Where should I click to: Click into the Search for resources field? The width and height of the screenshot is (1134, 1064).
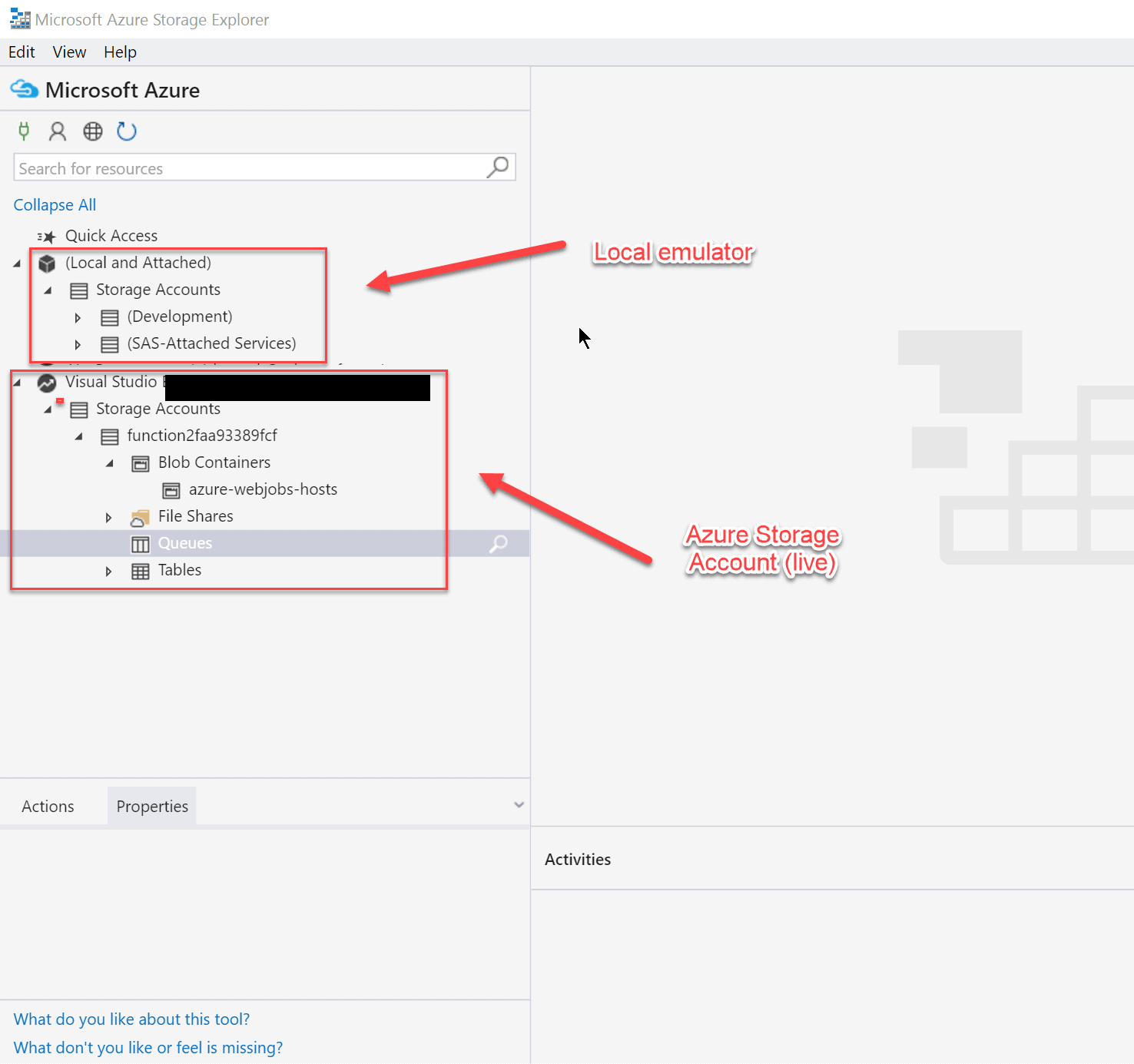point(264,167)
